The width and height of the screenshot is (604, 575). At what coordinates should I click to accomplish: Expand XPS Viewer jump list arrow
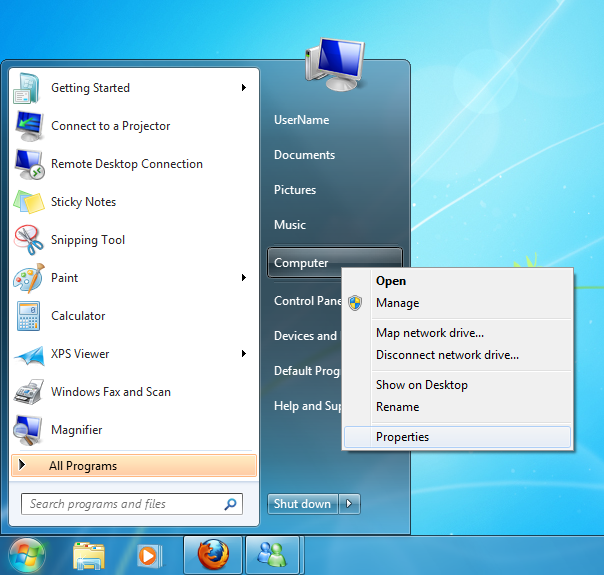click(243, 354)
